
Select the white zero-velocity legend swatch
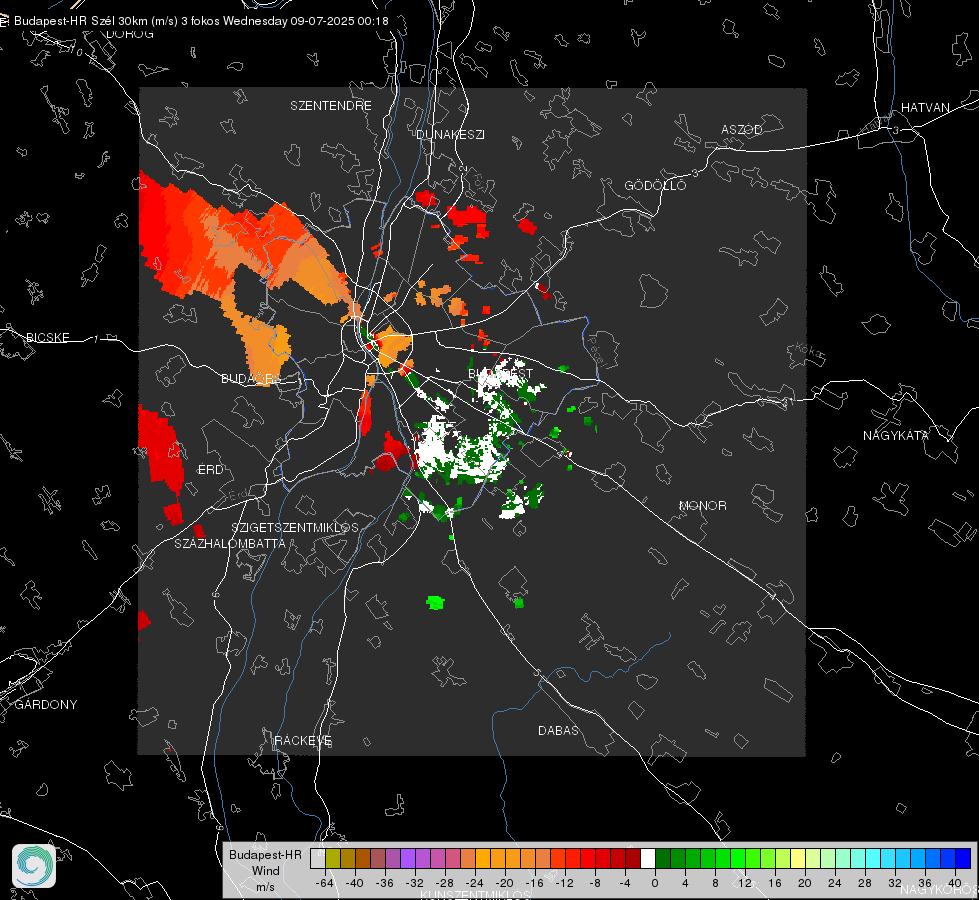tap(648, 858)
